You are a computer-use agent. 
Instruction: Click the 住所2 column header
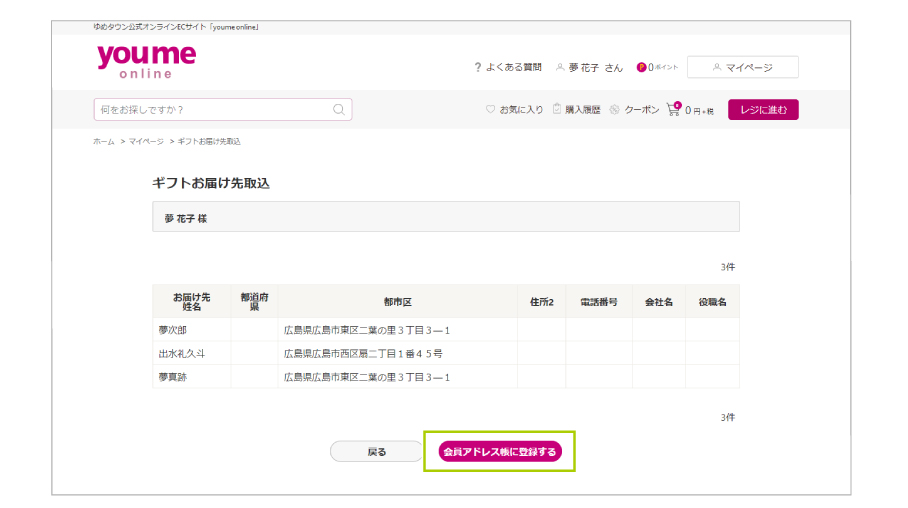tap(541, 302)
